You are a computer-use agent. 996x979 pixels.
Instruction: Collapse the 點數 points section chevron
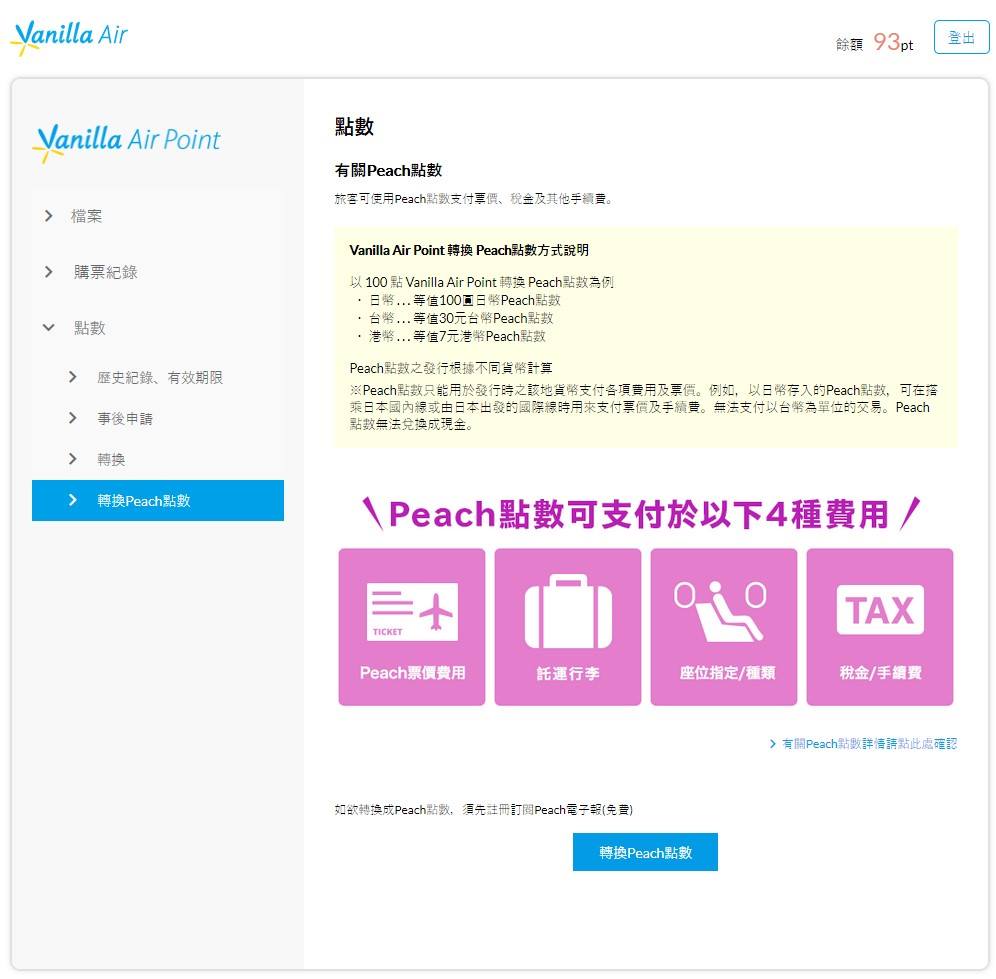click(x=49, y=328)
